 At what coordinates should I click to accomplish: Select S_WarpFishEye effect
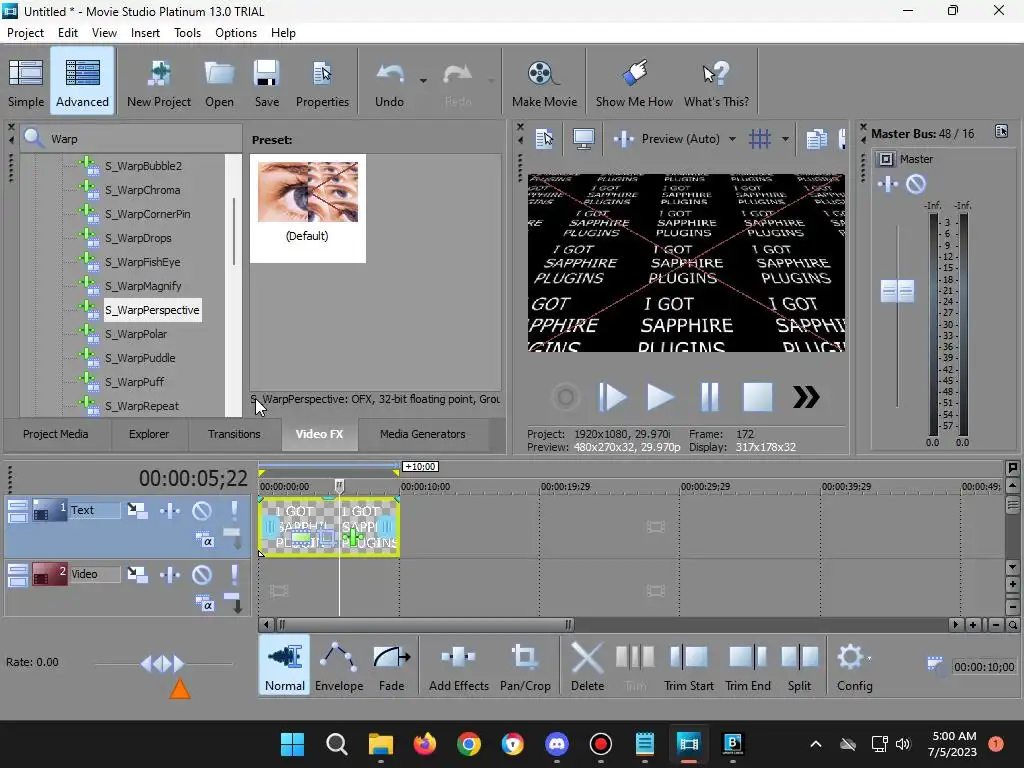point(142,262)
